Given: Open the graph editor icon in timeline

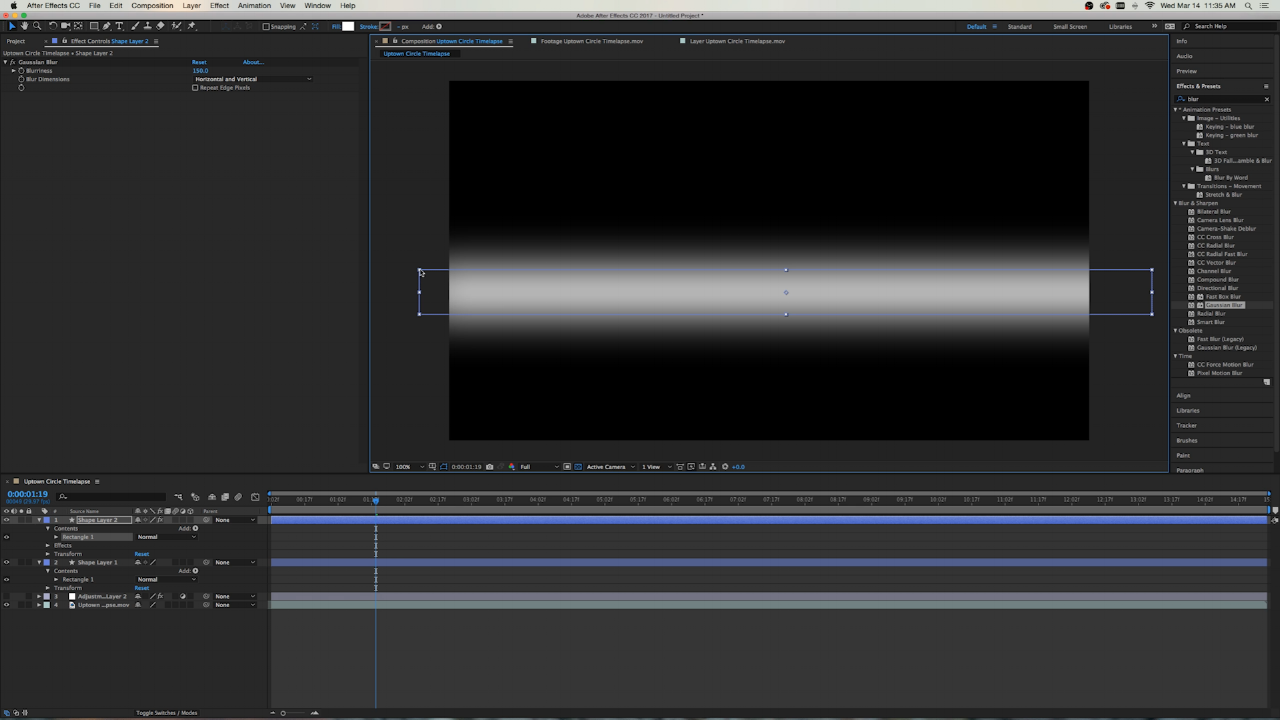Looking at the screenshot, I should click(255, 497).
